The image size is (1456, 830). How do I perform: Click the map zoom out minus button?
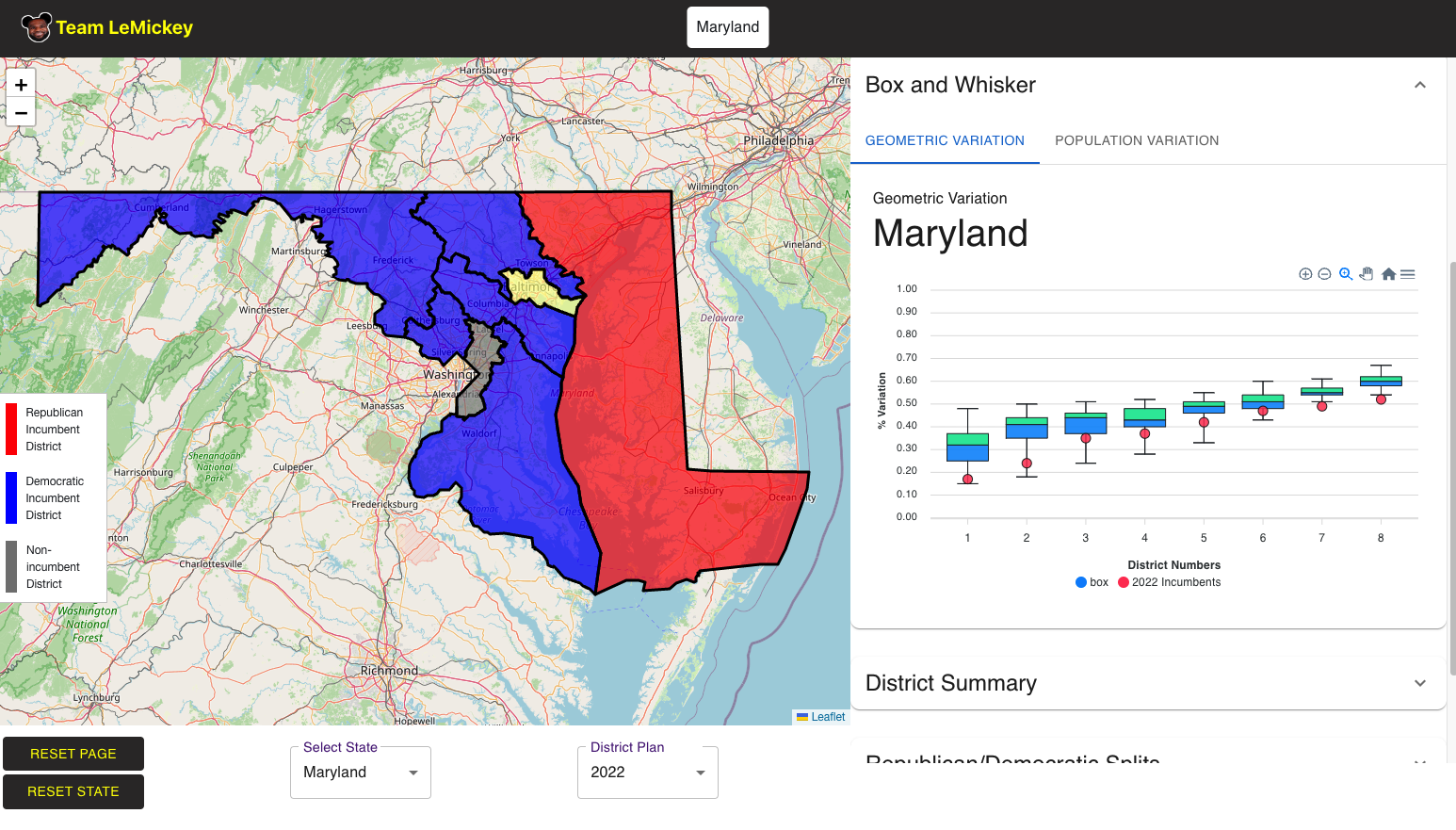[x=21, y=112]
